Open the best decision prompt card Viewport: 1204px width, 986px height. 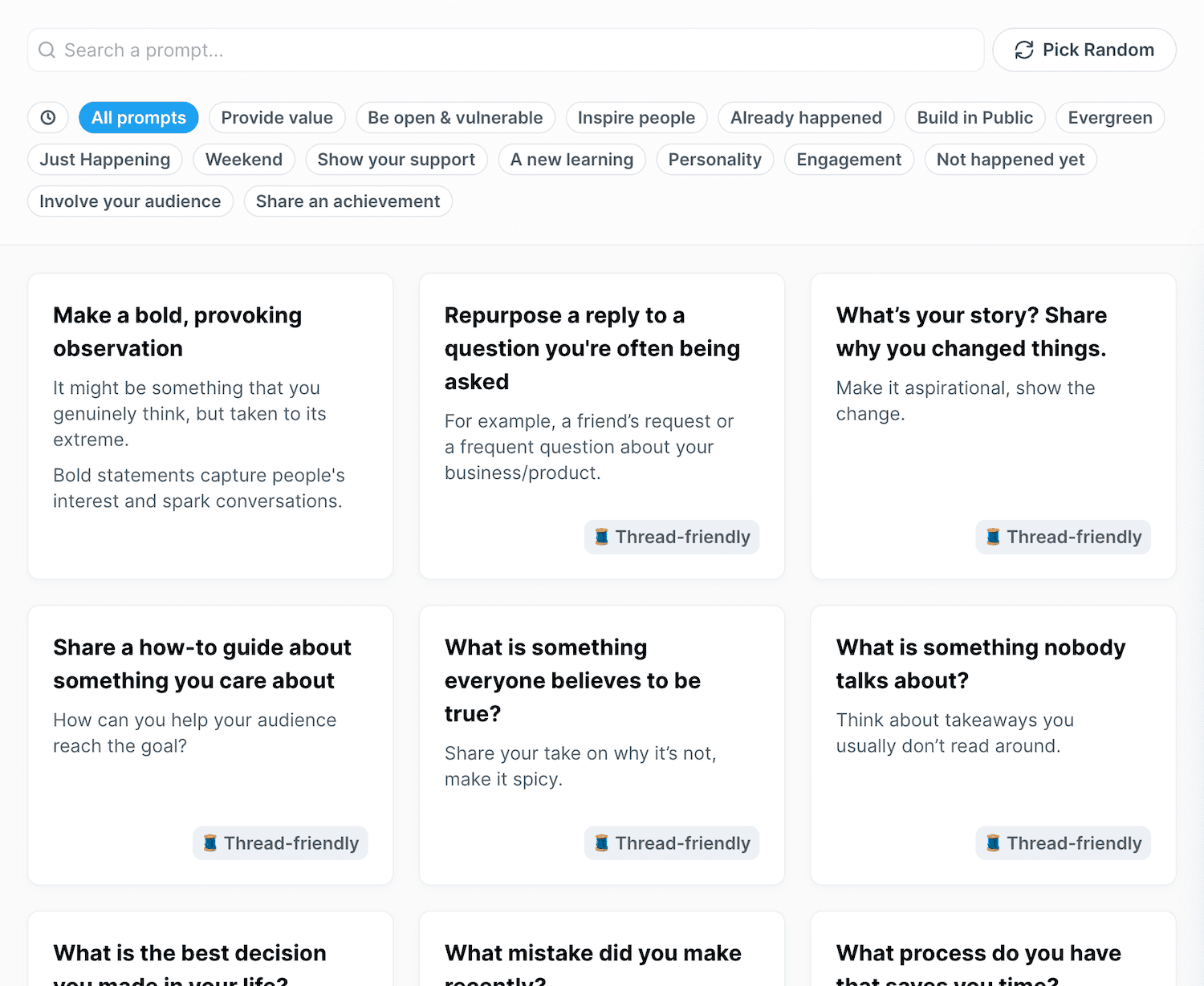(x=210, y=955)
